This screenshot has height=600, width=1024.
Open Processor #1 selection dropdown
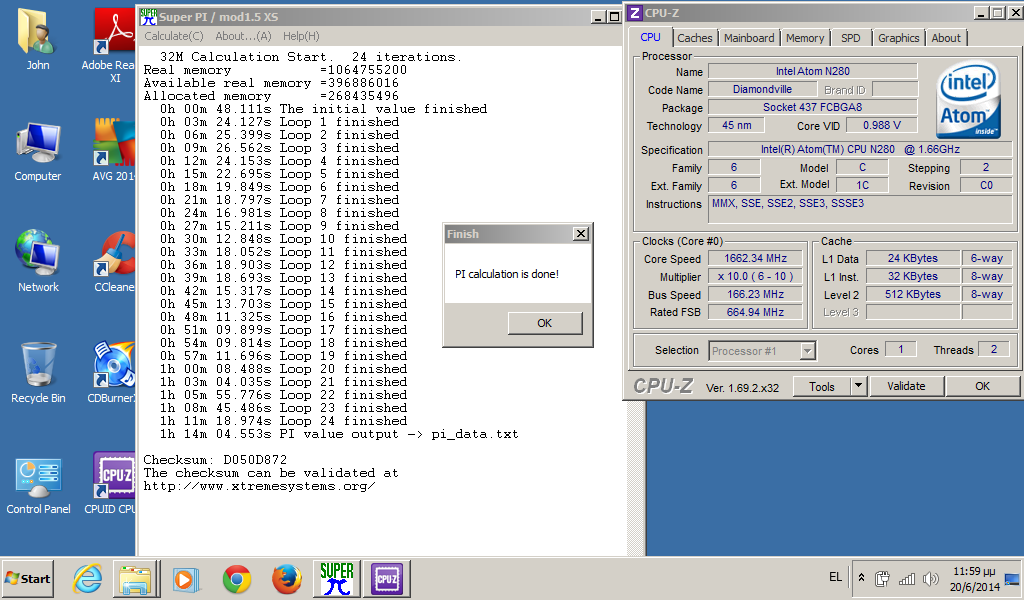[762, 351]
